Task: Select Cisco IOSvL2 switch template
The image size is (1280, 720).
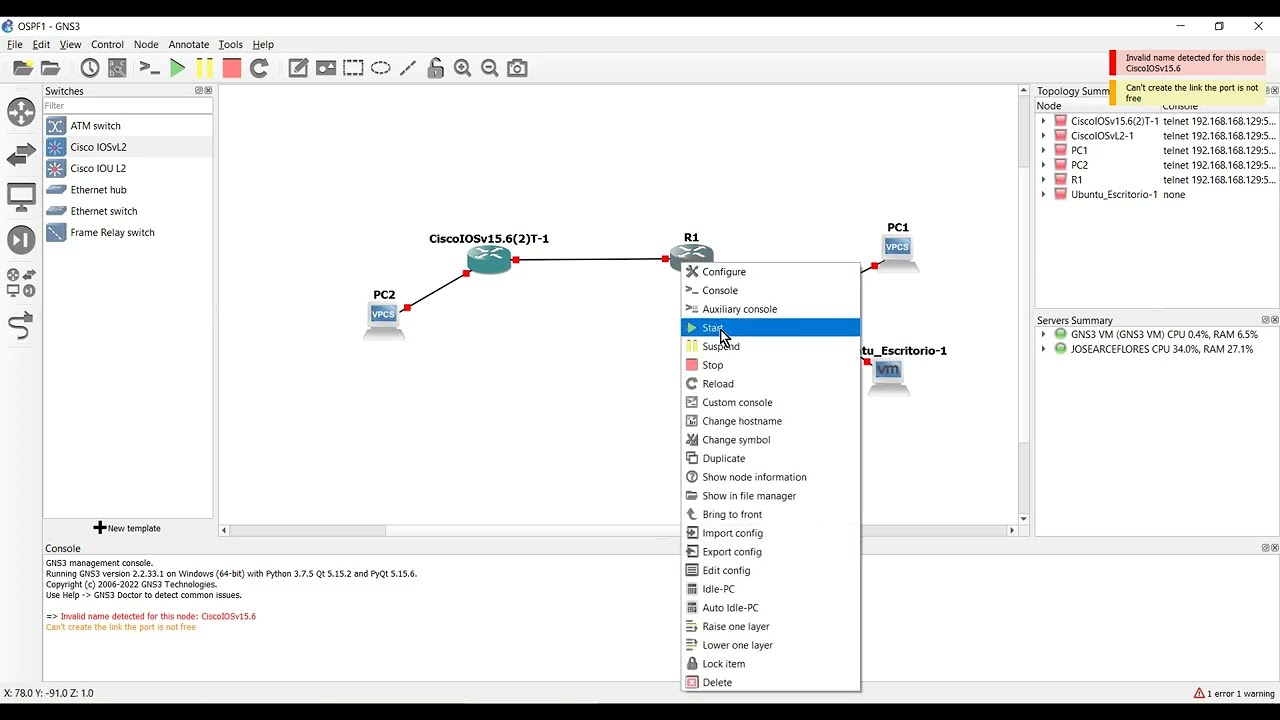Action: click(x=128, y=147)
